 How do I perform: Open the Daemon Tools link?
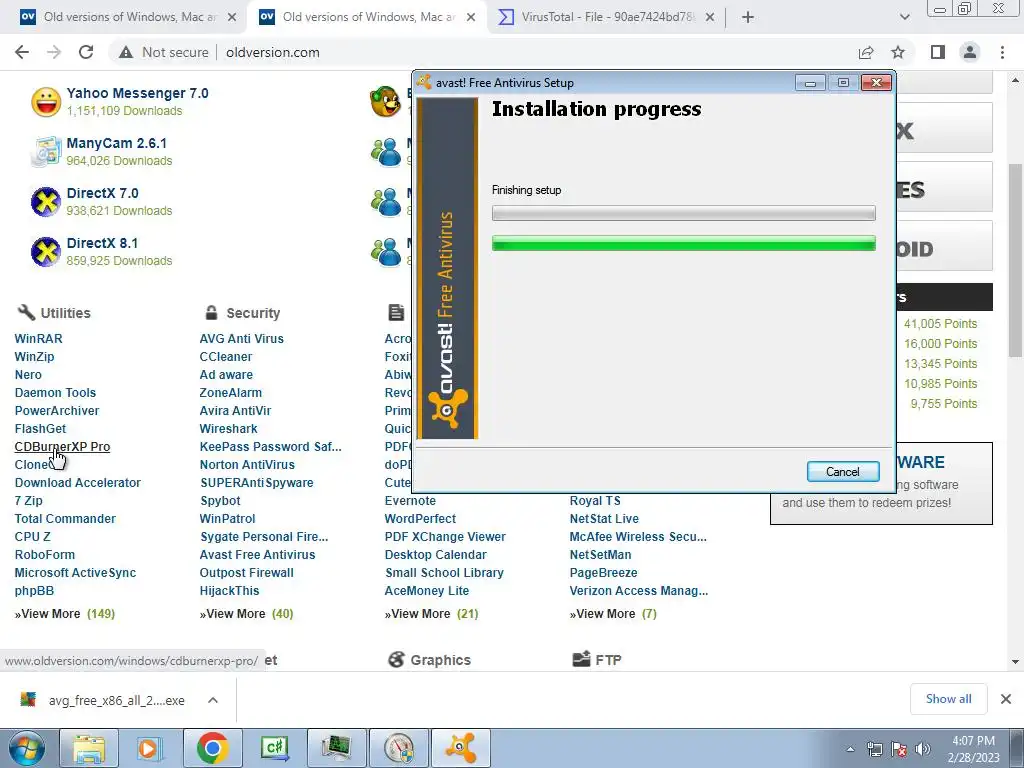56,392
